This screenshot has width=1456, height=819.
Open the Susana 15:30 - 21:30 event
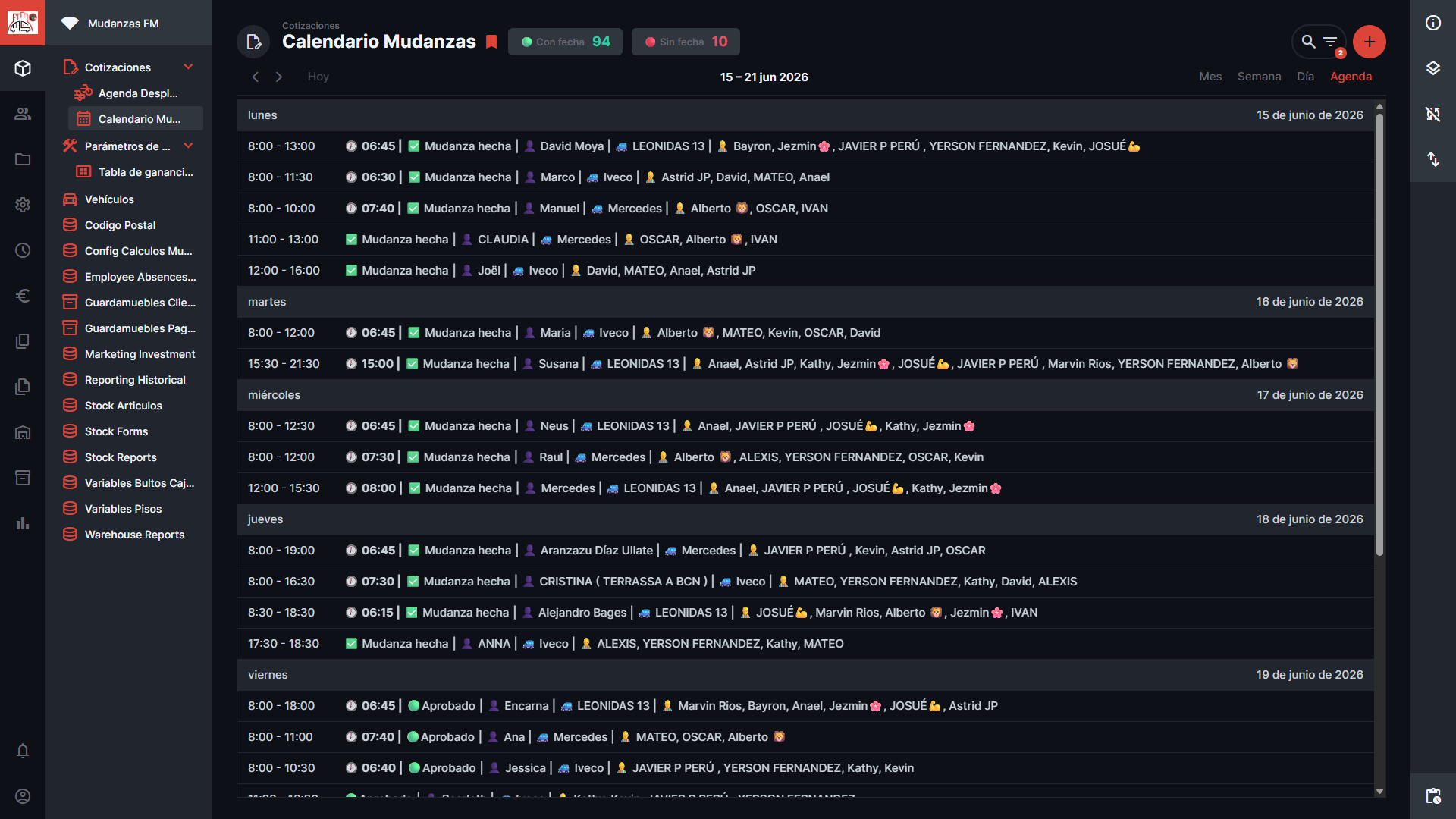pyautogui.click(x=805, y=364)
